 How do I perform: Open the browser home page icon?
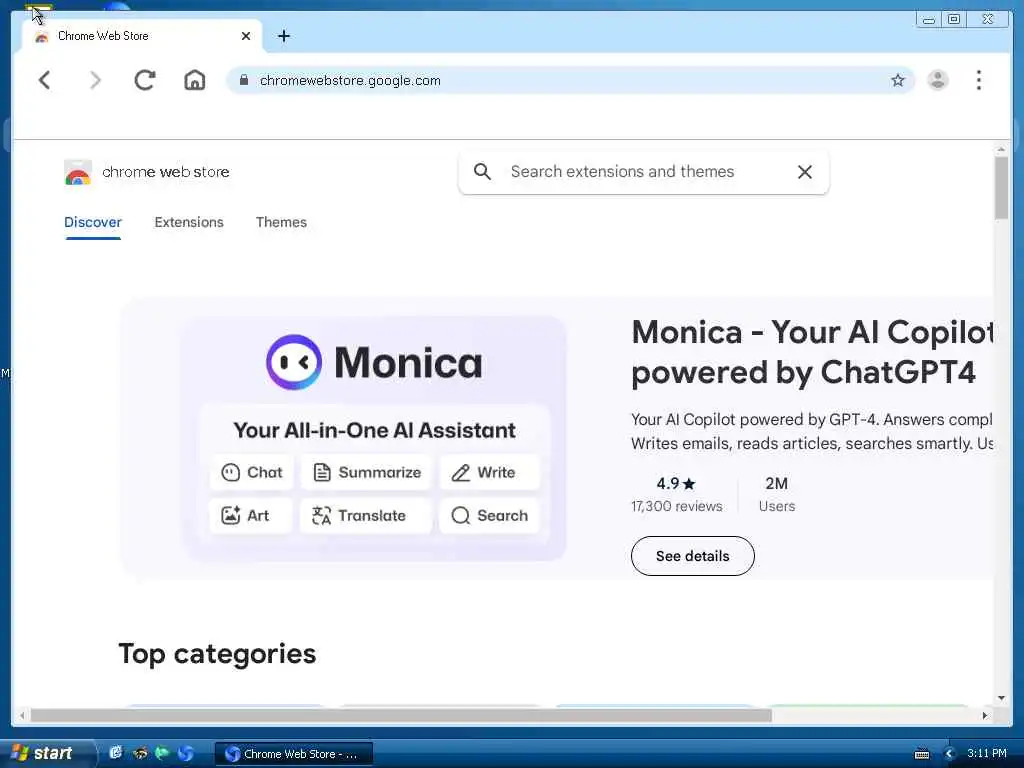pos(195,80)
